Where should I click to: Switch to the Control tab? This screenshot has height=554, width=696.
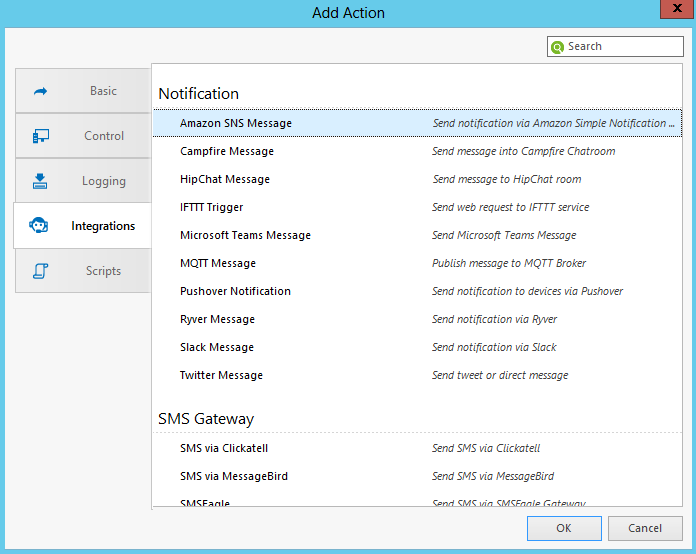tap(83, 136)
